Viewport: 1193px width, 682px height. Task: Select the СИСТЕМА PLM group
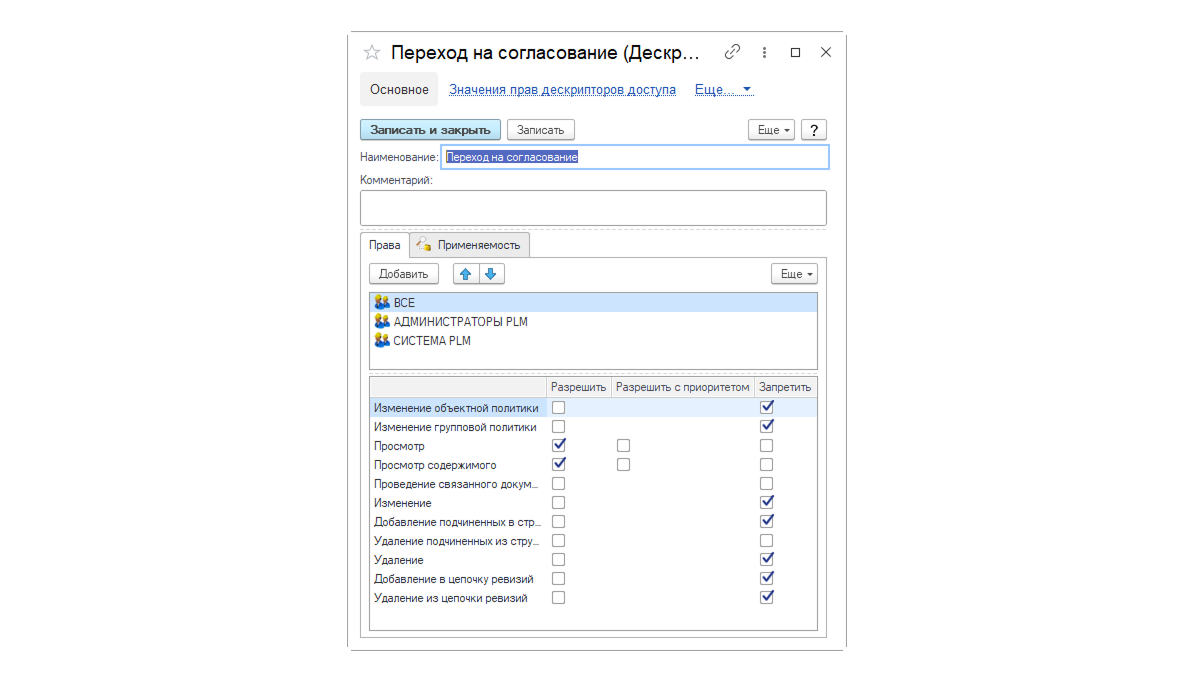(x=593, y=341)
